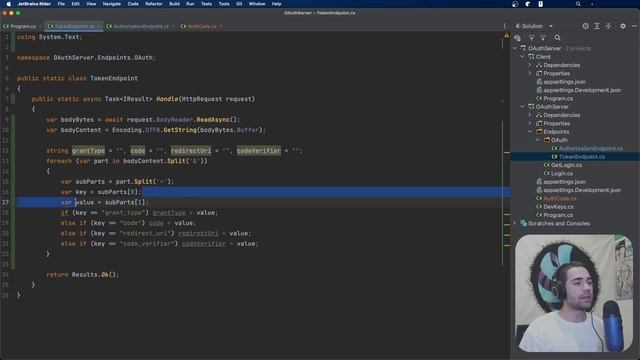The image size is (640, 360).
Task: Click the Properties icon under OAuthServer project
Action: tap(539, 123)
